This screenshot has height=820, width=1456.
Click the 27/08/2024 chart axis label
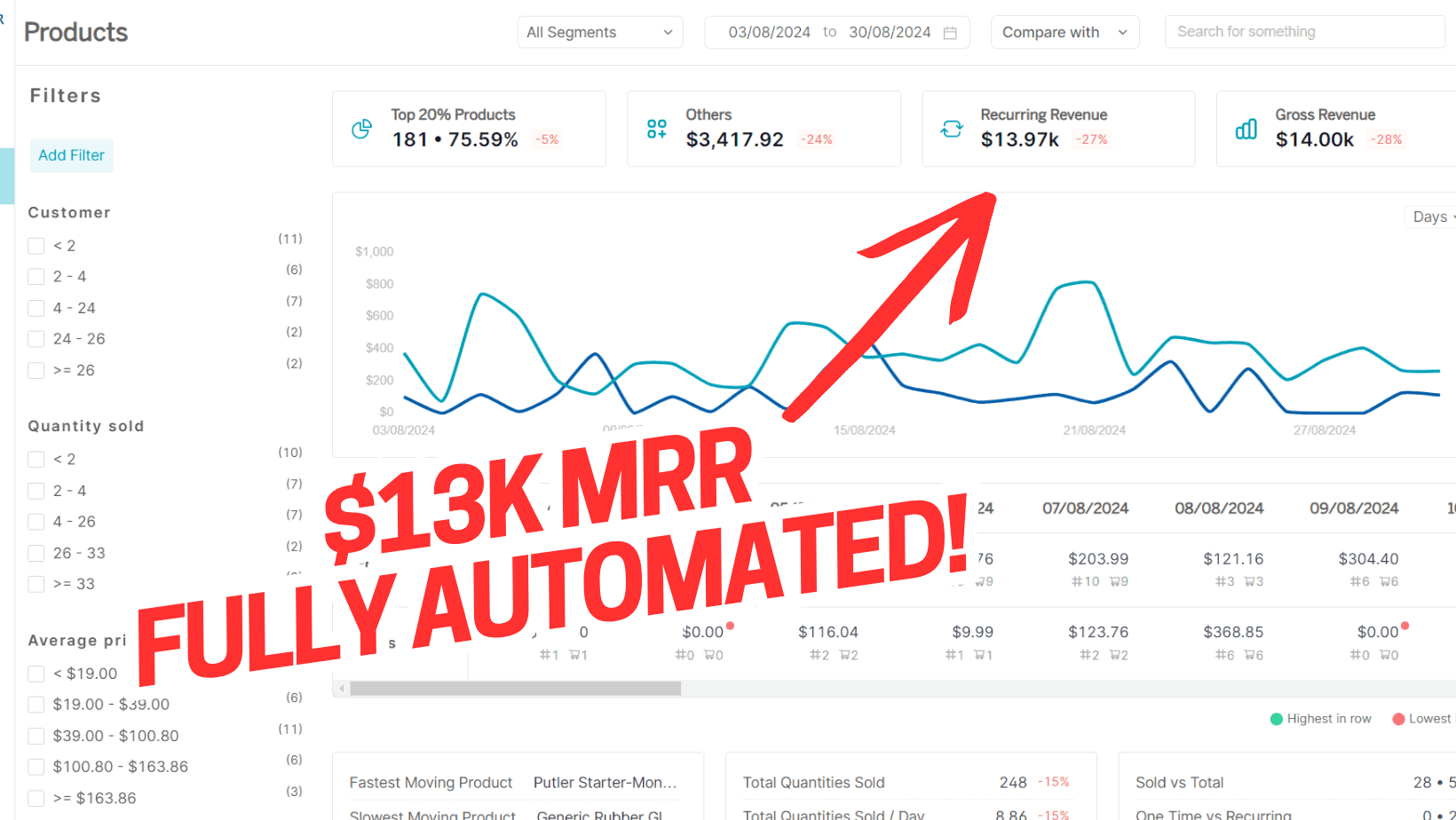click(x=1324, y=430)
